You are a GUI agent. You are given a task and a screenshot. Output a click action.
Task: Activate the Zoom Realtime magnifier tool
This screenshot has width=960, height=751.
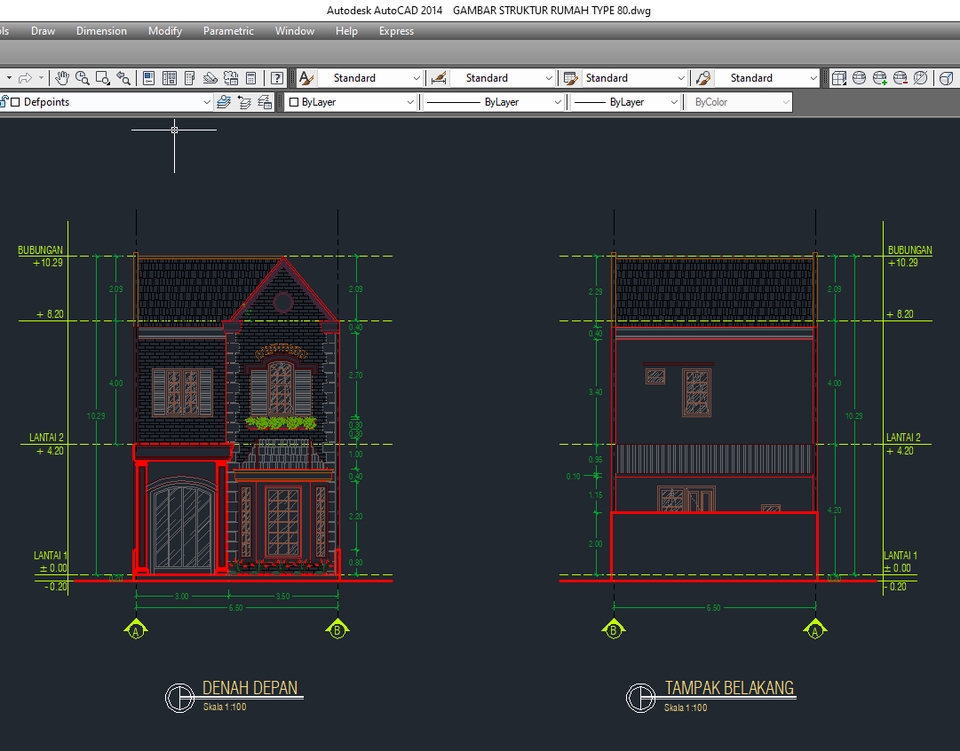click(82, 77)
